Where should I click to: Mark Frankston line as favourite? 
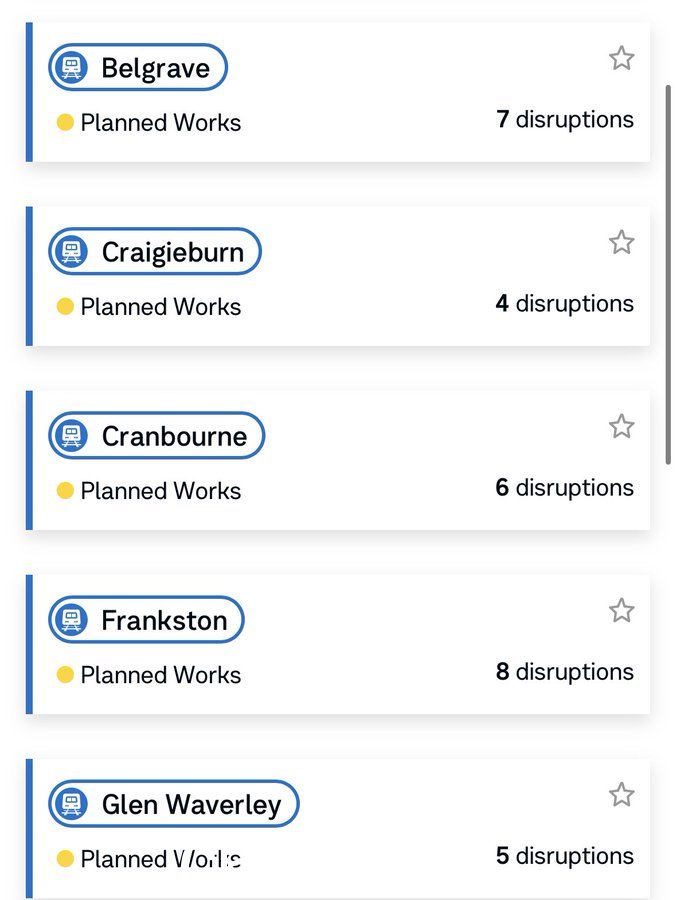(x=621, y=610)
